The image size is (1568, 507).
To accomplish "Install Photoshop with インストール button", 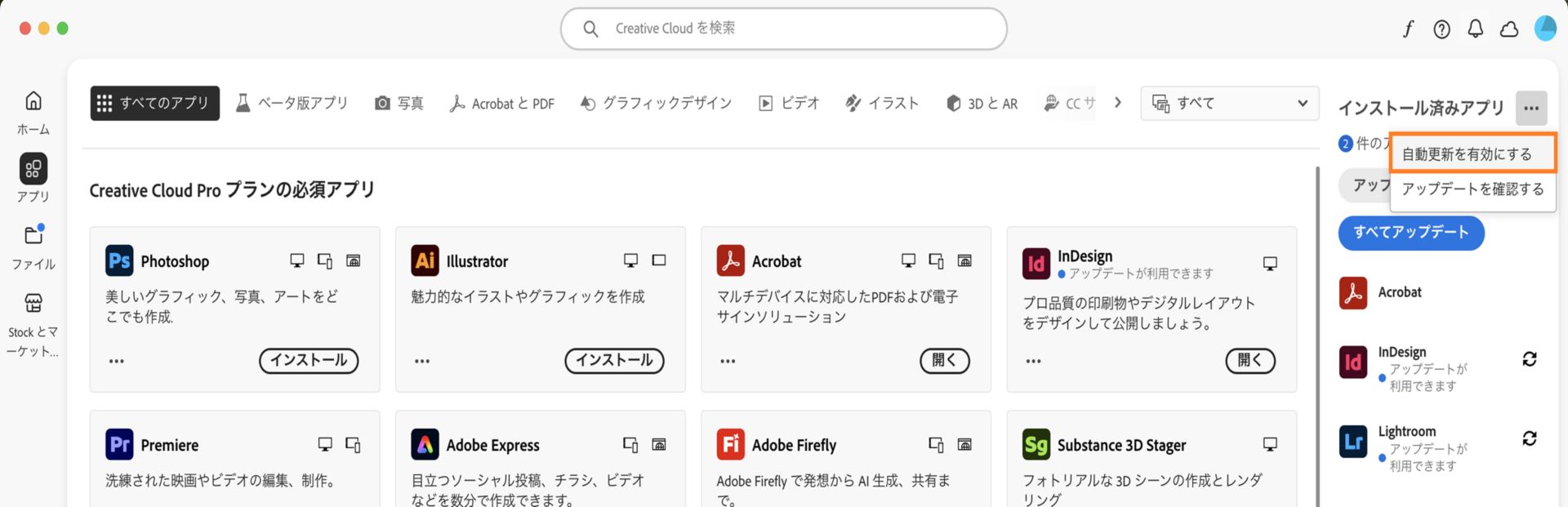I will point(309,360).
